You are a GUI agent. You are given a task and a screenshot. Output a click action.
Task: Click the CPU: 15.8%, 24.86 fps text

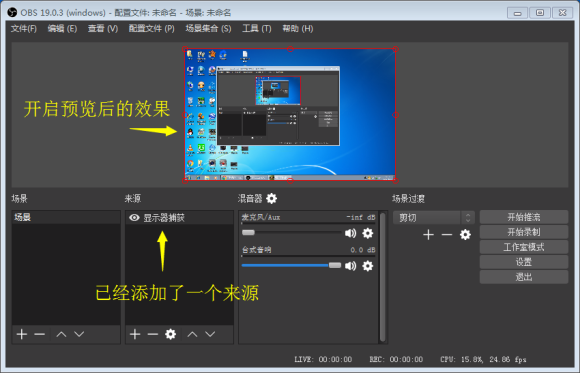click(x=483, y=359)
